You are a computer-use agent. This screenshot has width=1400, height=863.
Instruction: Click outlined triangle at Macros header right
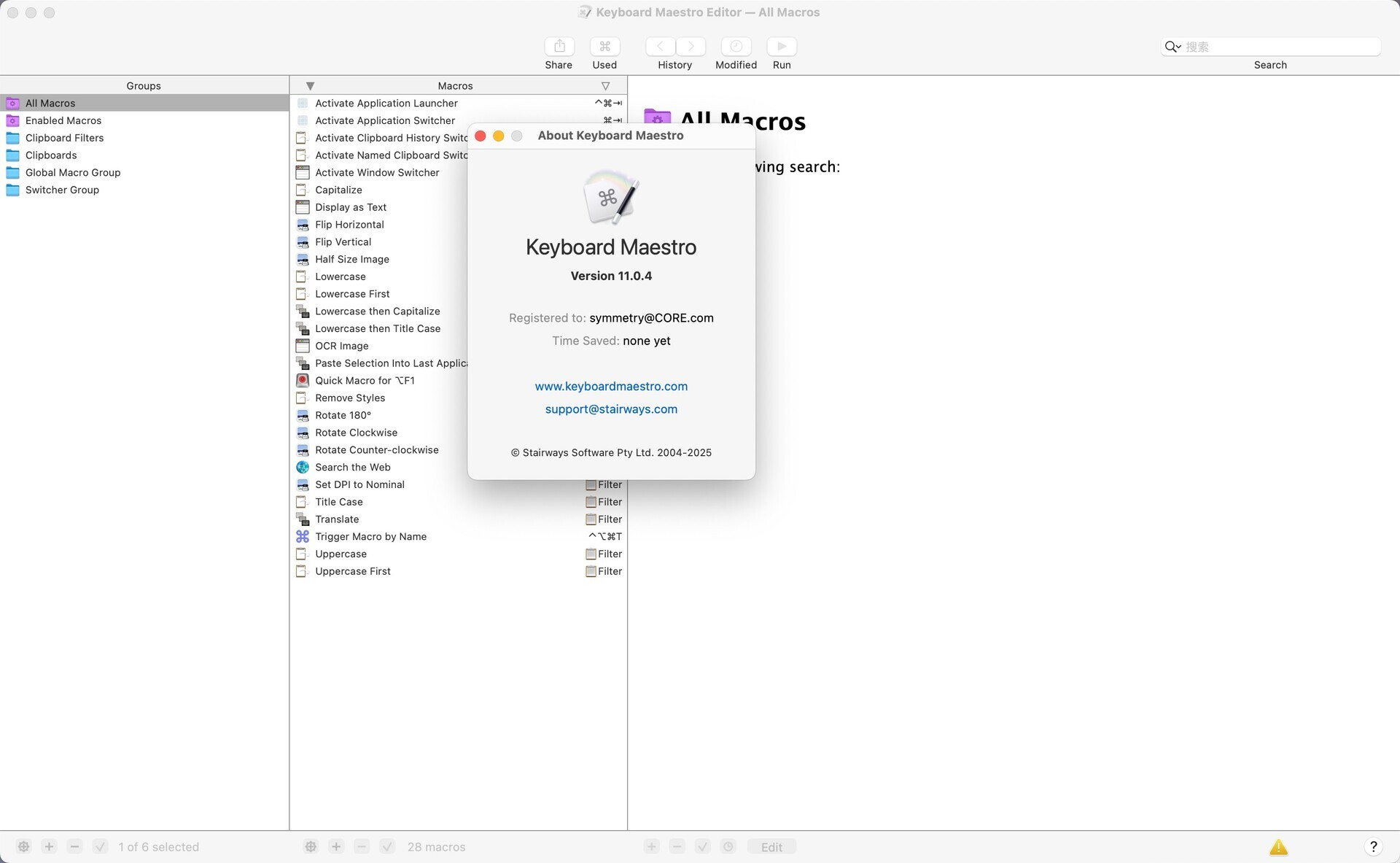pyautogui.click(x=605, y=86)
